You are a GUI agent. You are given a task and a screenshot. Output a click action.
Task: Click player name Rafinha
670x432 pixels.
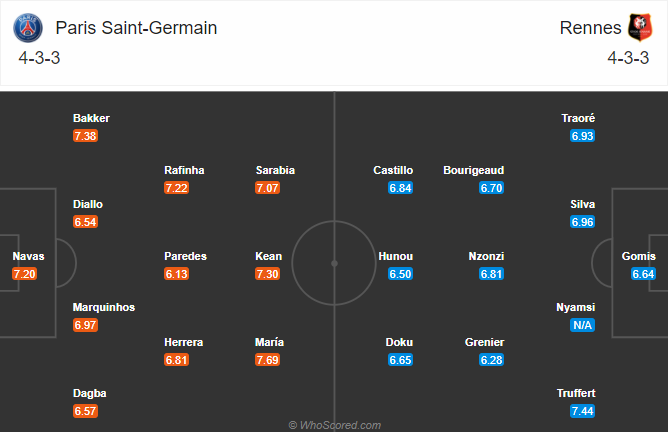[184, 170]
